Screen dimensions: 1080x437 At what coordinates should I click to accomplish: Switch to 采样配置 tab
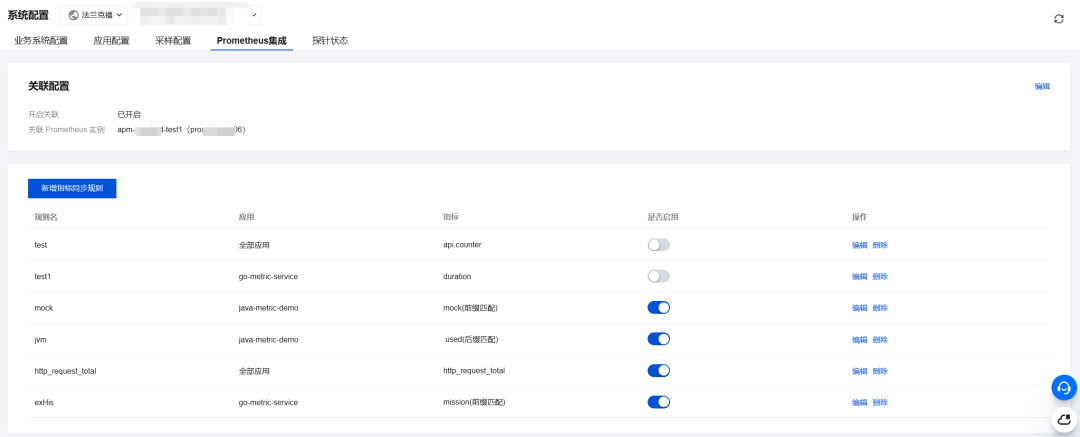pyautogui.click(x=173, y=41)
